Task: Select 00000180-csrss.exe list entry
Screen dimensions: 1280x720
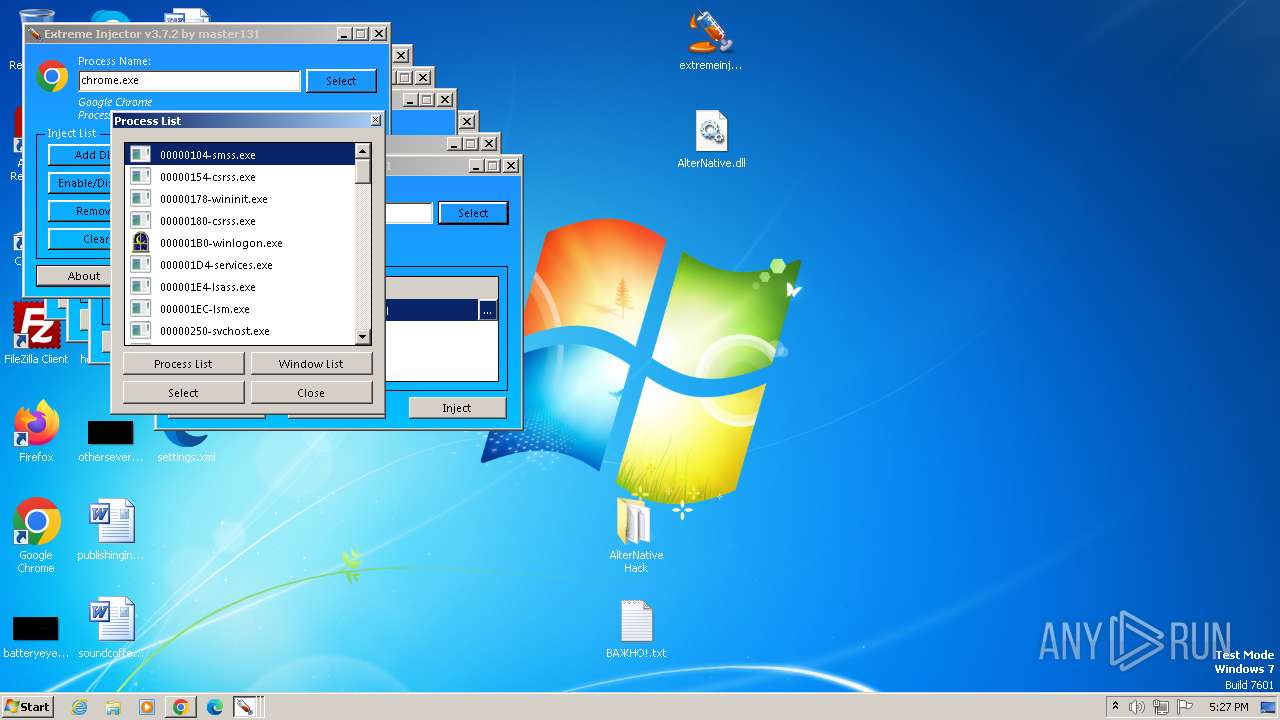Action: coord(240,221)
